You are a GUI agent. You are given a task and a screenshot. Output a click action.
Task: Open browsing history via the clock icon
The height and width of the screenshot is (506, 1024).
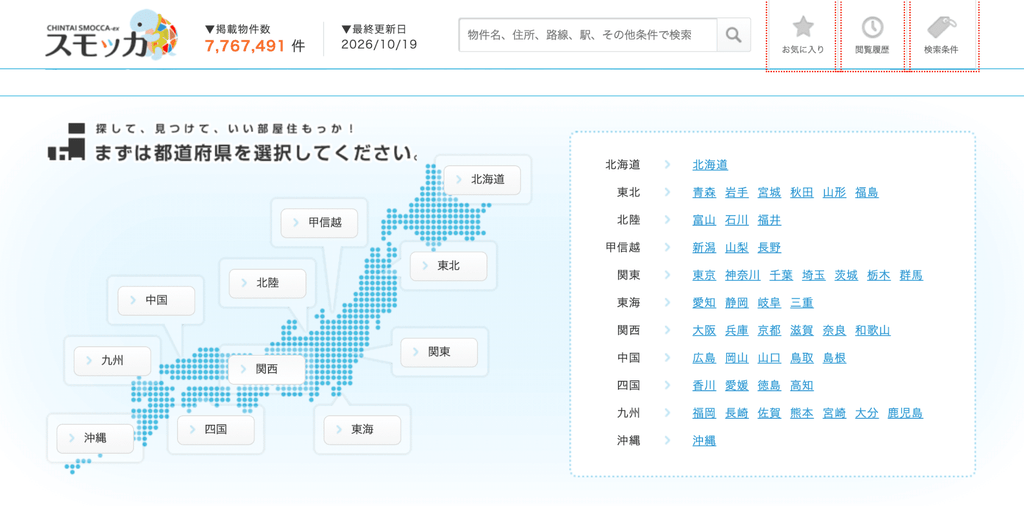point(872,35)
